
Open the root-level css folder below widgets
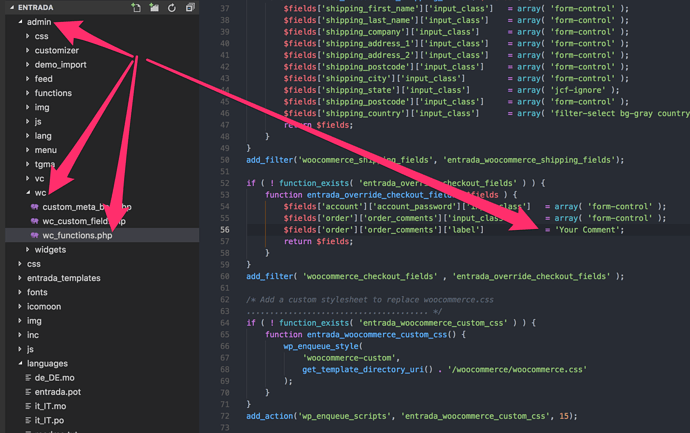[x=33, y=264]
